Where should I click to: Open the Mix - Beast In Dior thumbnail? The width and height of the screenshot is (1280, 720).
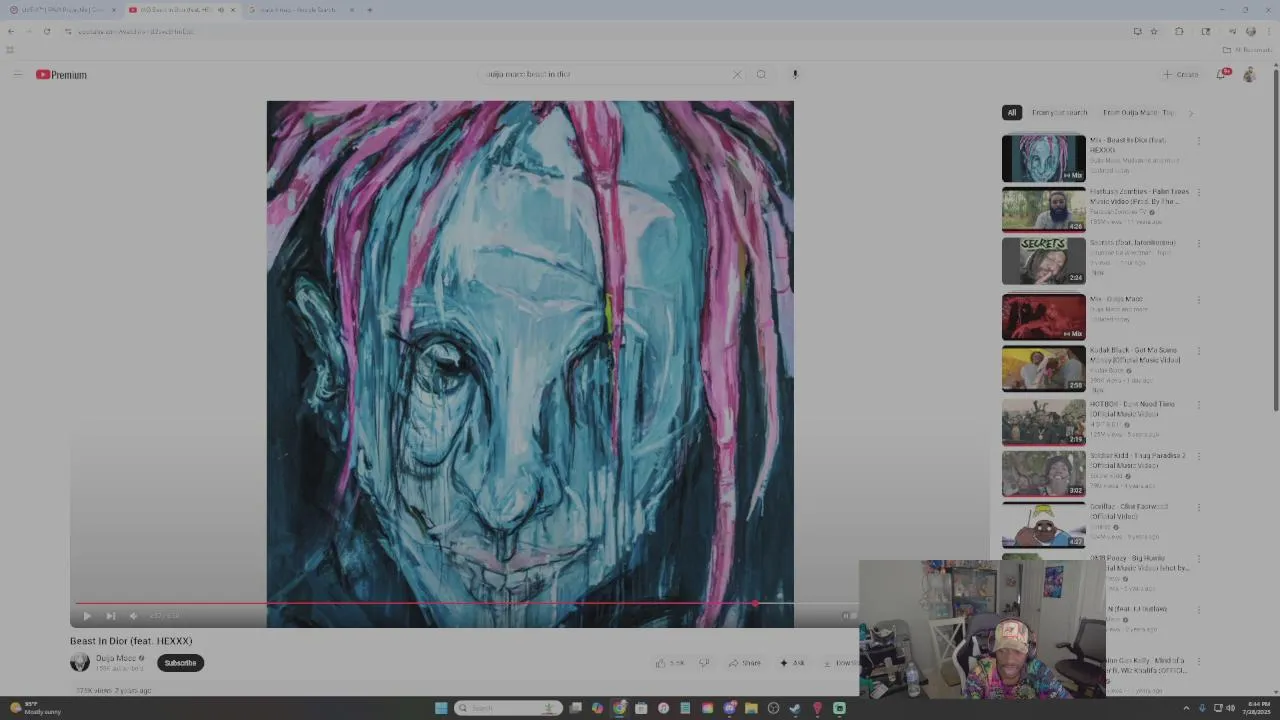pos(1043,158)
